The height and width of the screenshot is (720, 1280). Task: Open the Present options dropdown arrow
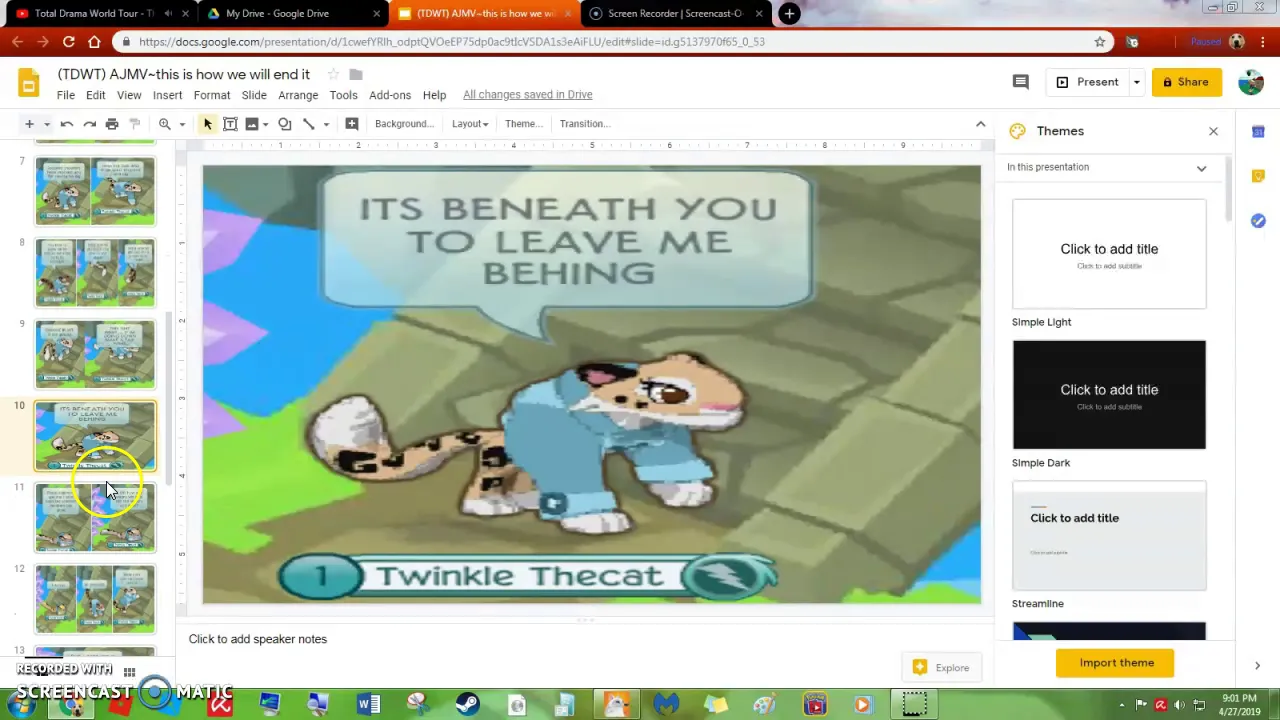pyautogui.click(x=1136, y=82)
